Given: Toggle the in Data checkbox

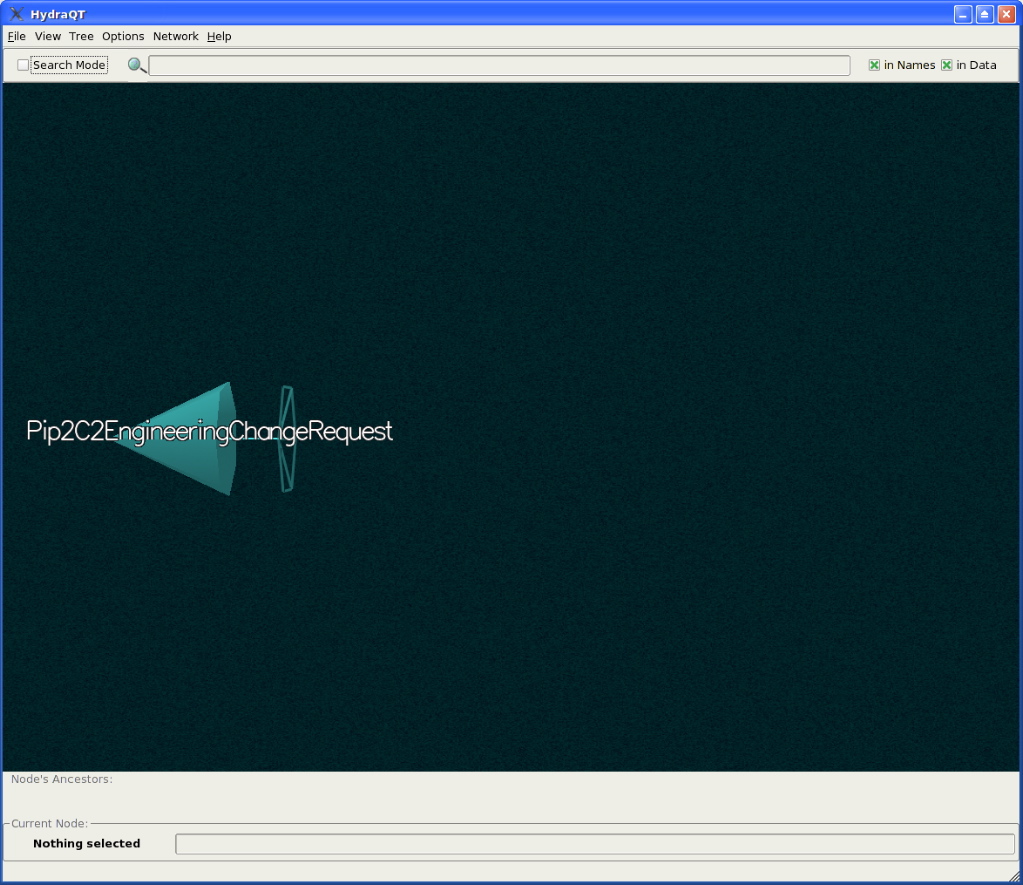Looking at the screenshot, I should coord(947,65).
